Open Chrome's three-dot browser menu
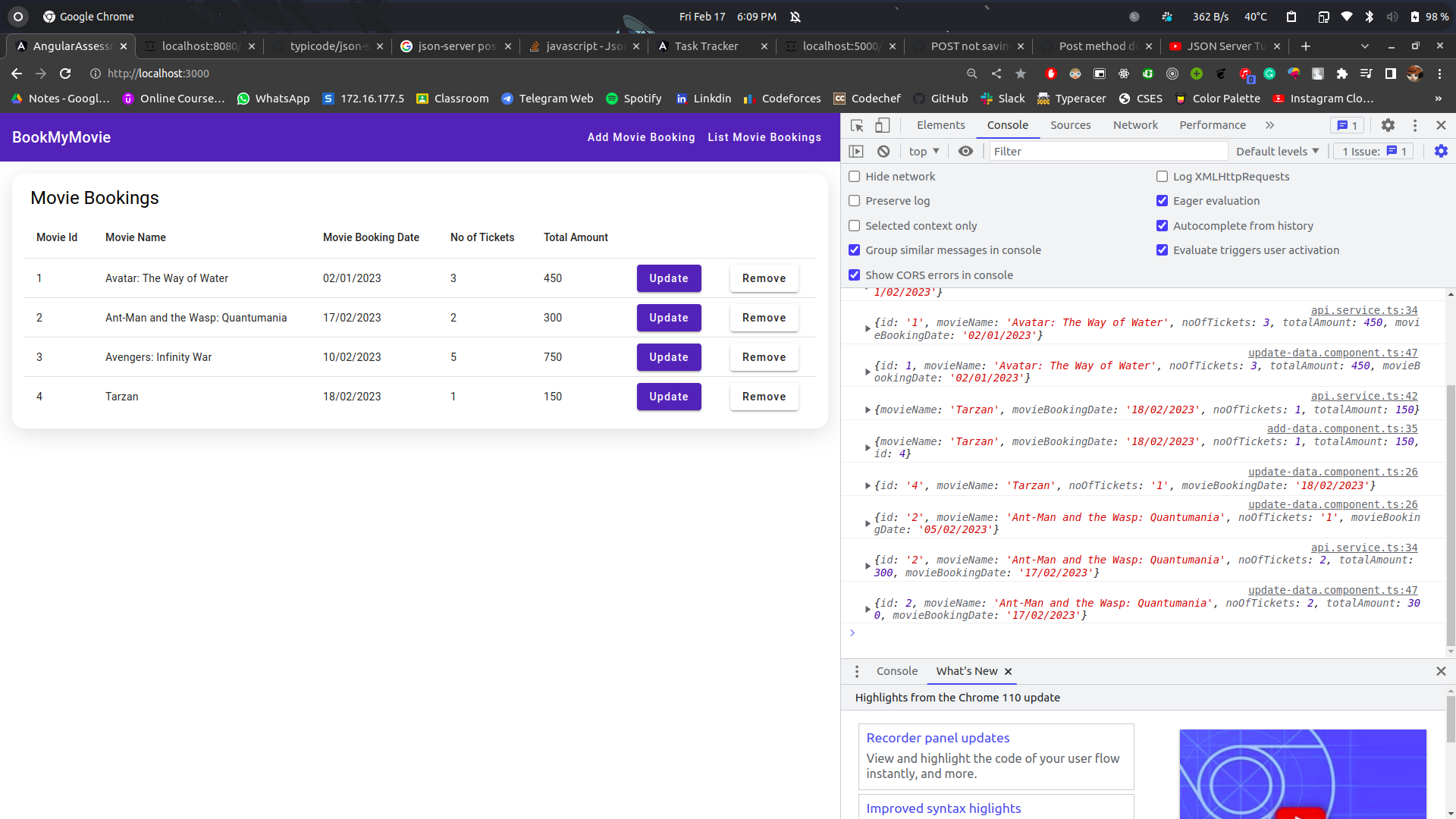The width and height of the screenshot is (1456, 819). 1439,74
